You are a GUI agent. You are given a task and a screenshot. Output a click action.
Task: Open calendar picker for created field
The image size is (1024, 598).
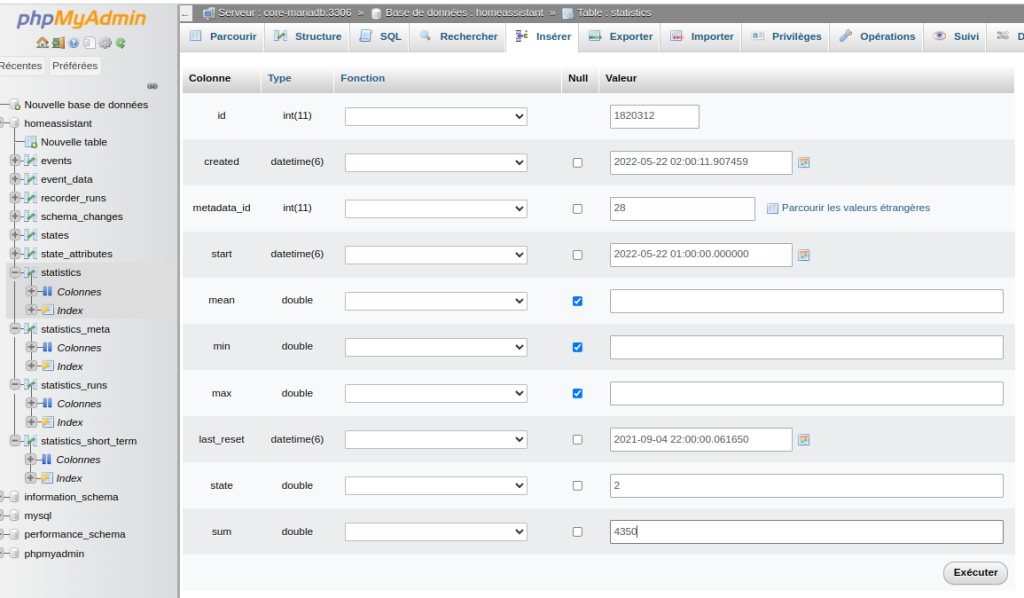(804, 163)
